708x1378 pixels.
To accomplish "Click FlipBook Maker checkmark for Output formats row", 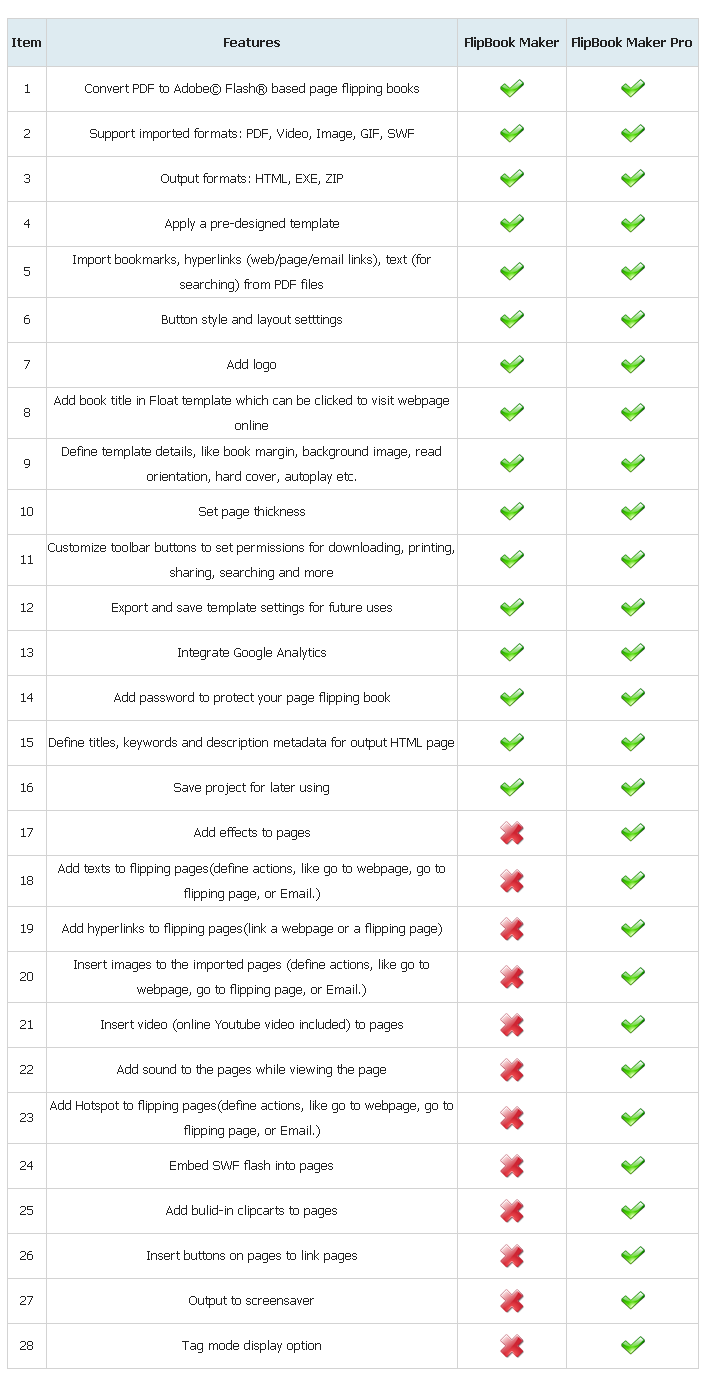I will coord(512,178).
